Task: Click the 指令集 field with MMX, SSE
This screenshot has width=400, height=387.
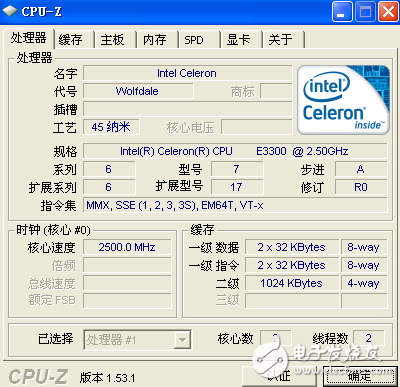Action: tap(235, 205)
